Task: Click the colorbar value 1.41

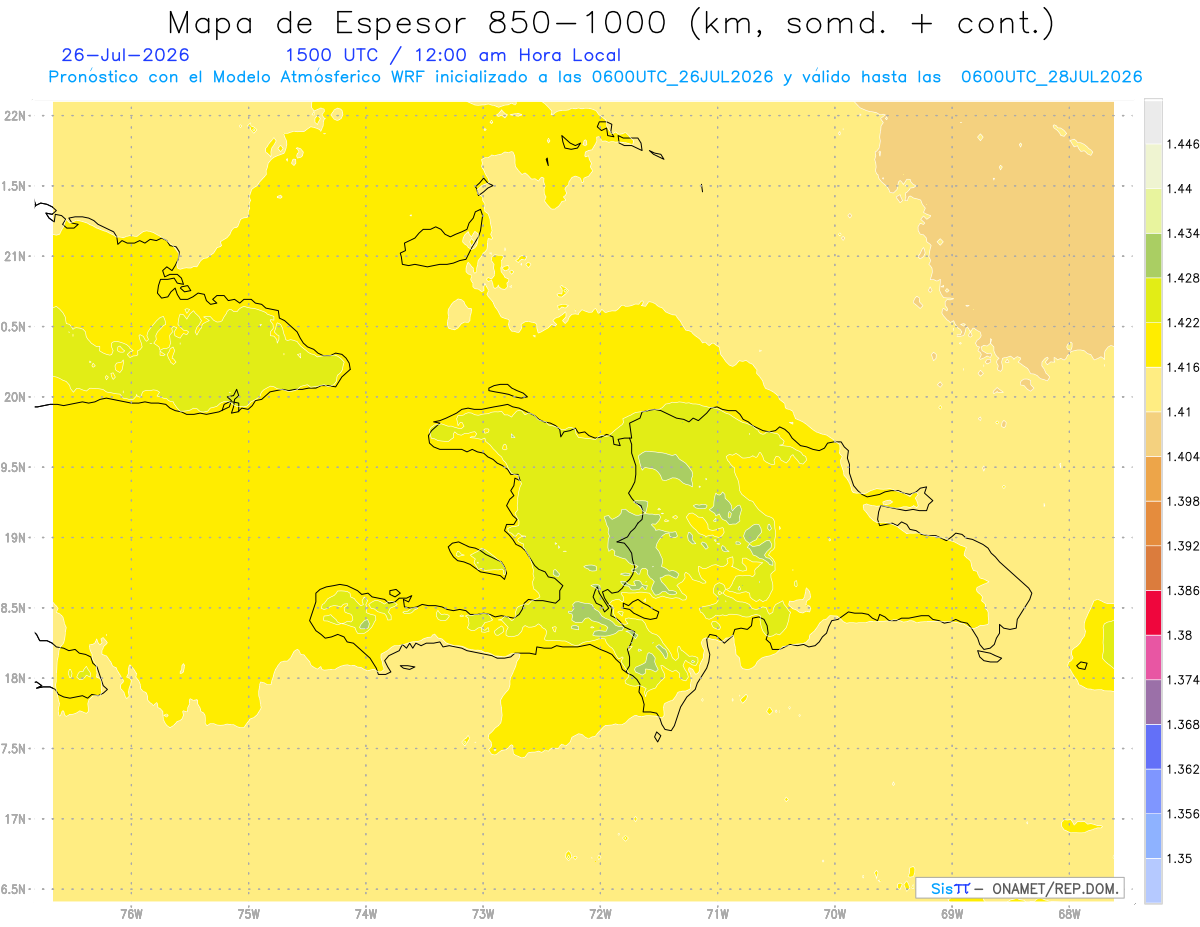Action: tap(1180, 411)
